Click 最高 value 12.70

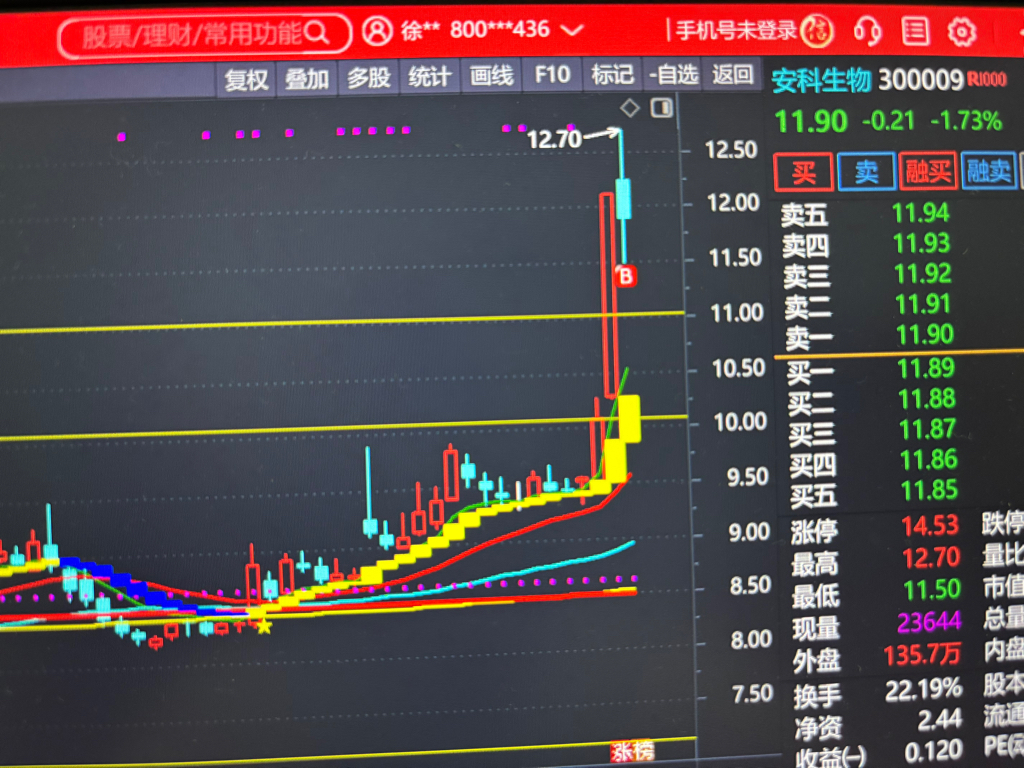(x=931, y=558)
